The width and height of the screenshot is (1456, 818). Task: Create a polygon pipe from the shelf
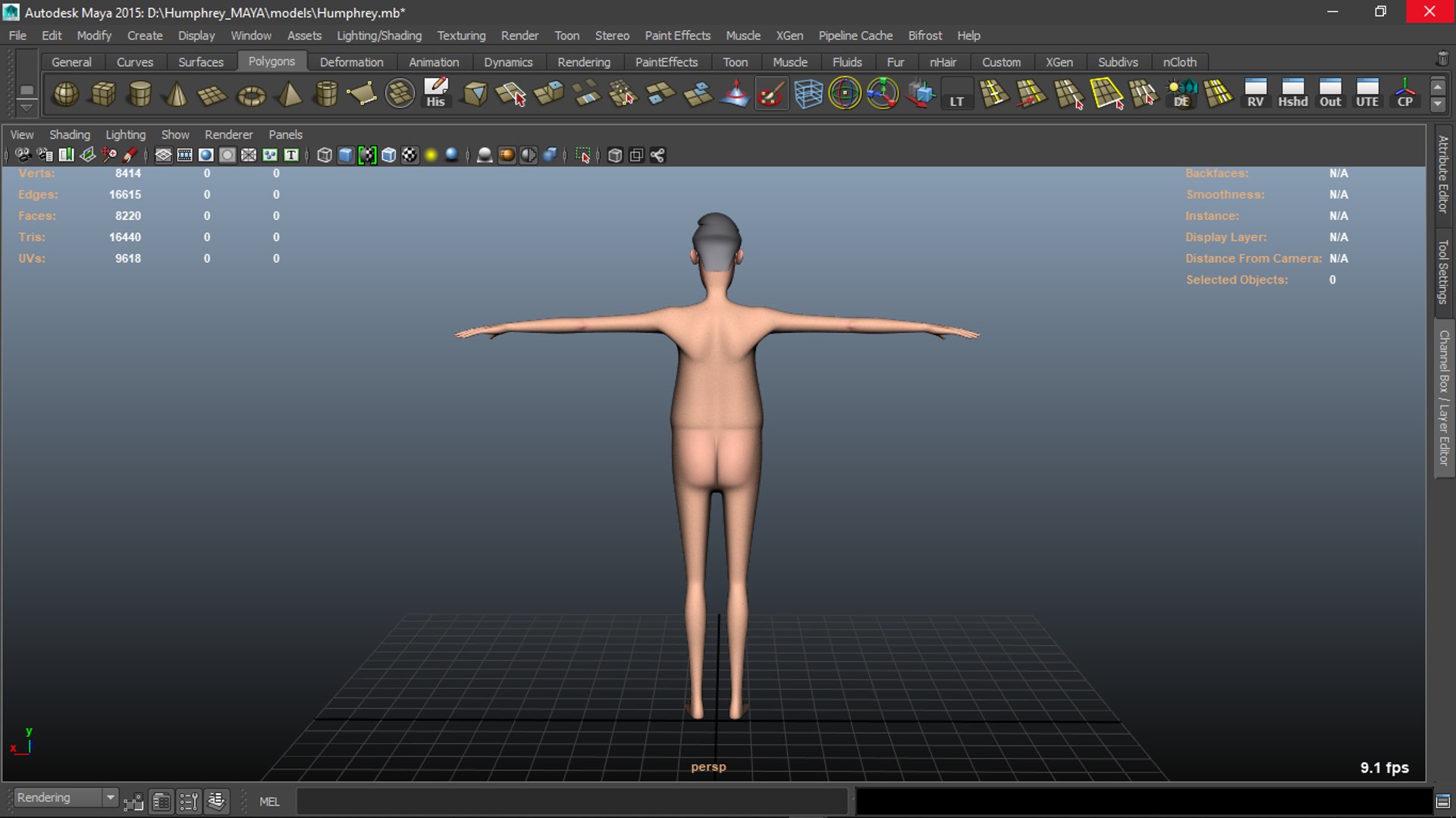(x=326, y=94)
